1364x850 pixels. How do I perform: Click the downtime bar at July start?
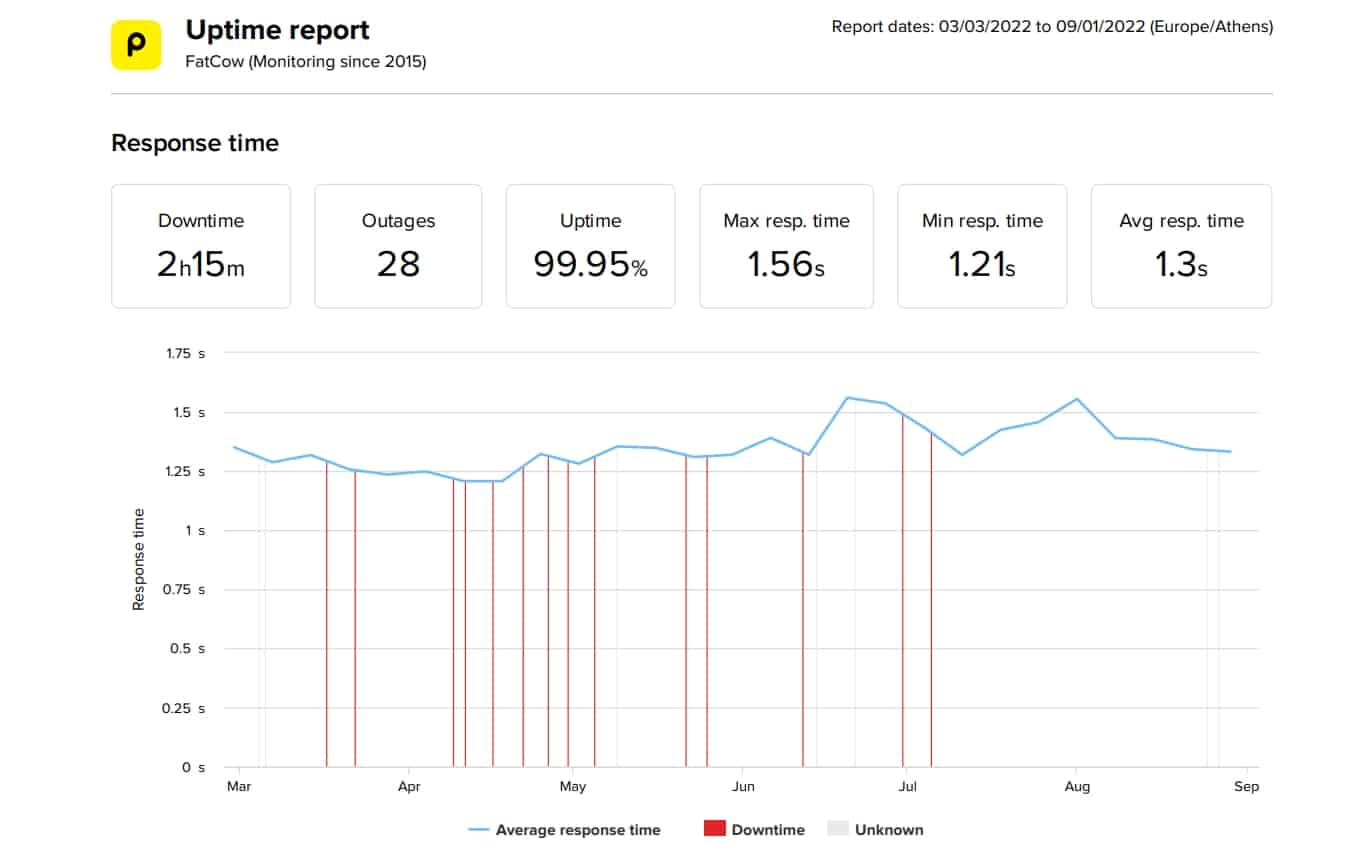pos(903,590)
